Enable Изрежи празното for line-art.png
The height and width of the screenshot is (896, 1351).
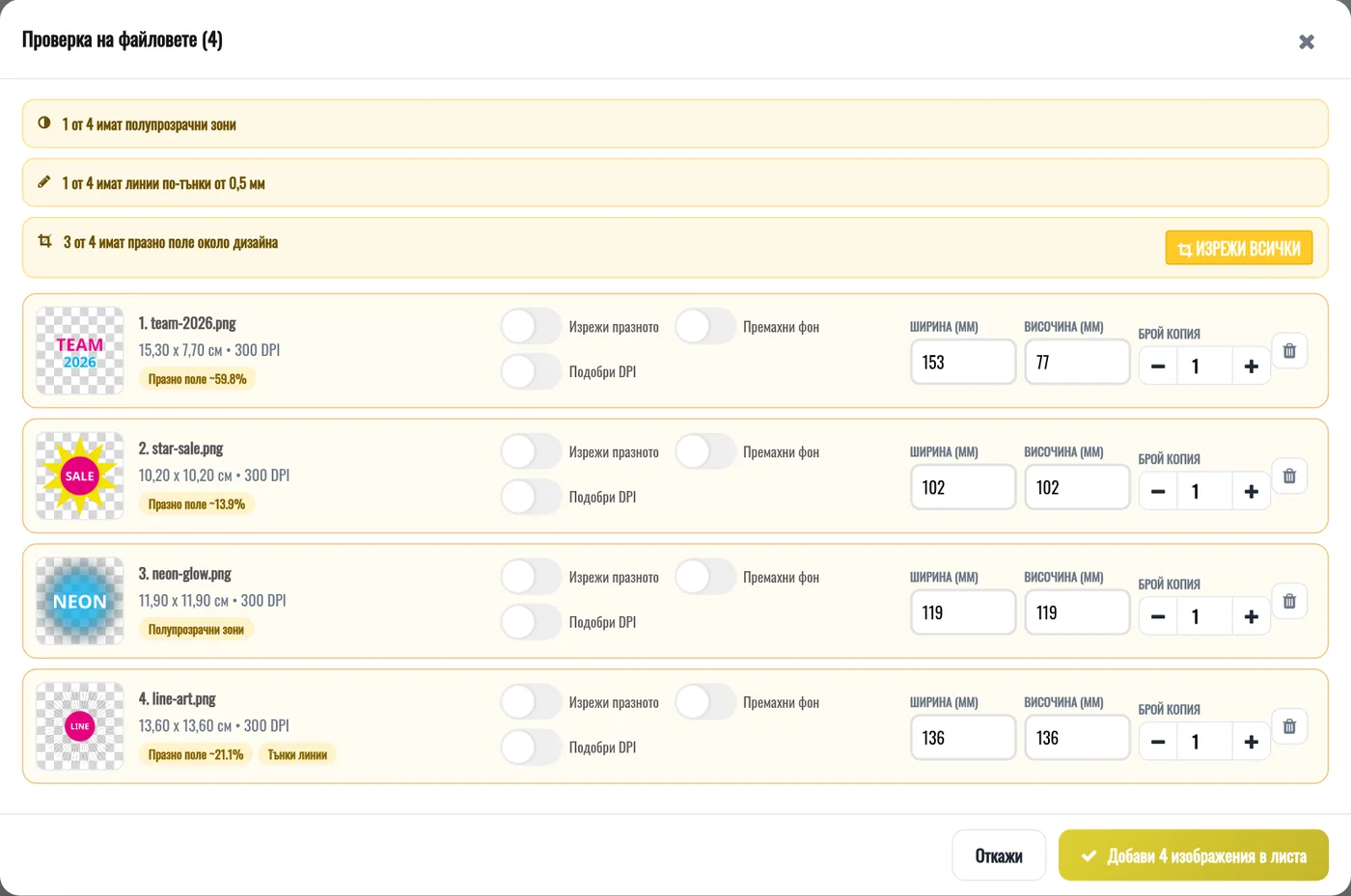531,703
